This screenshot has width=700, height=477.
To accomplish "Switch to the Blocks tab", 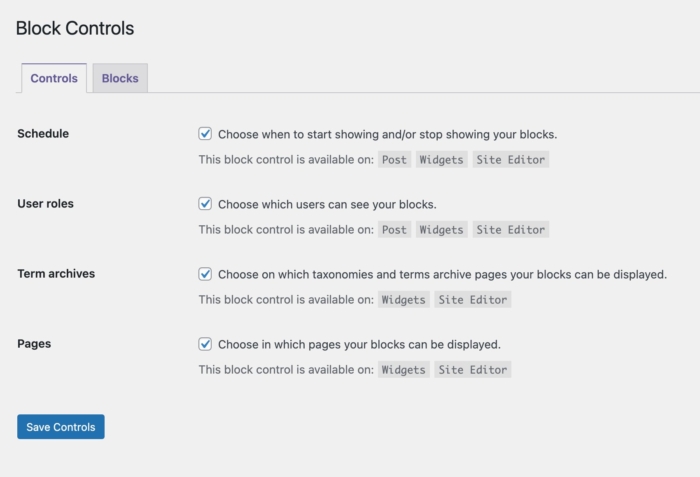I will (120, 78).
